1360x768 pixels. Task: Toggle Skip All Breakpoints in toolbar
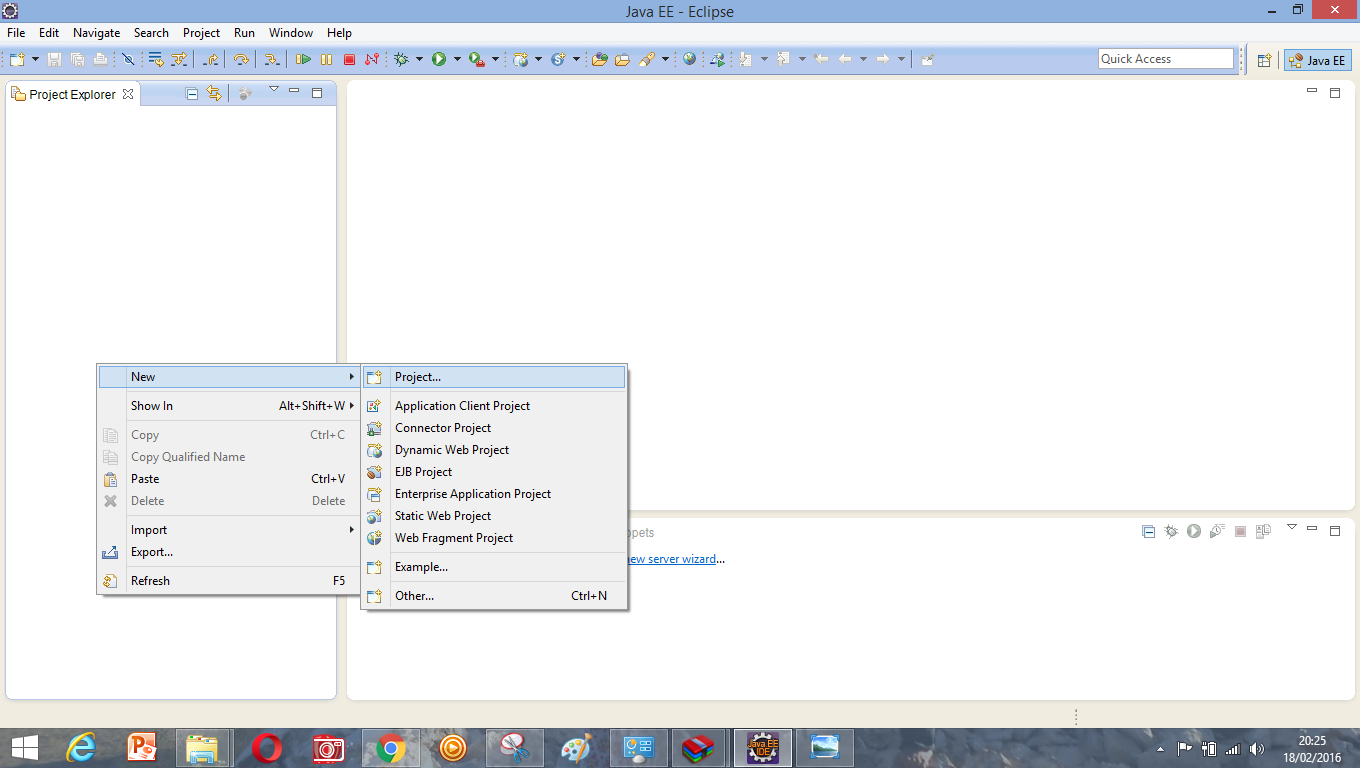130,58
